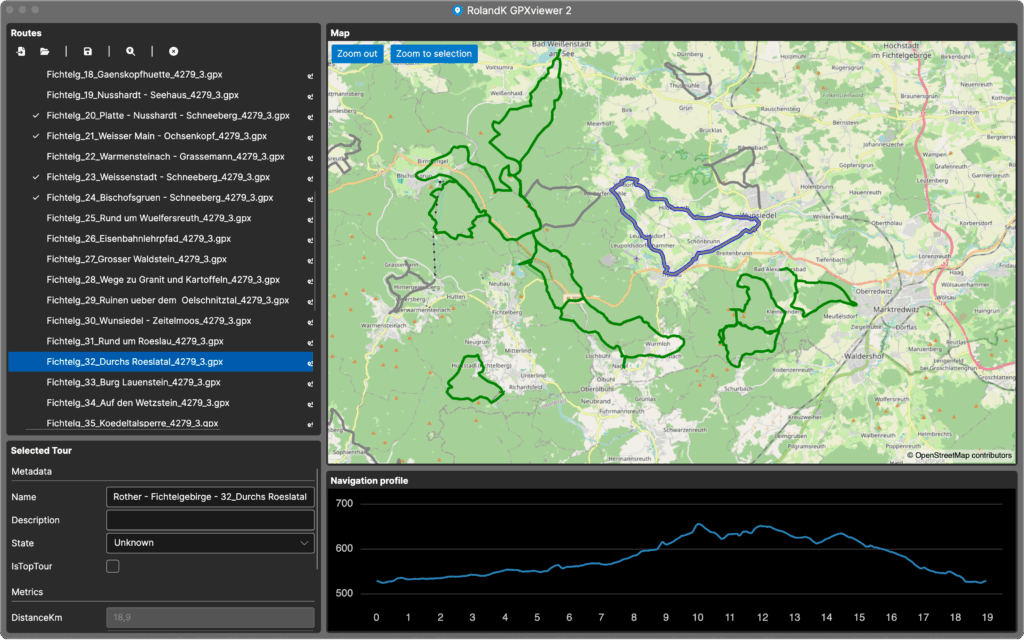Click the magnifier search icon
Screen dimensions: 1024x640
(x=130, y=51)
